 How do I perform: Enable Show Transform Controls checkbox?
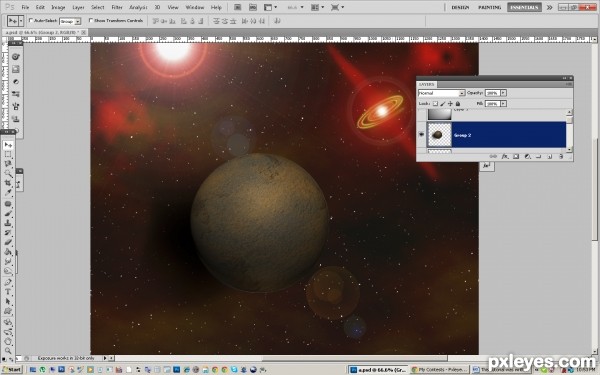91,21
